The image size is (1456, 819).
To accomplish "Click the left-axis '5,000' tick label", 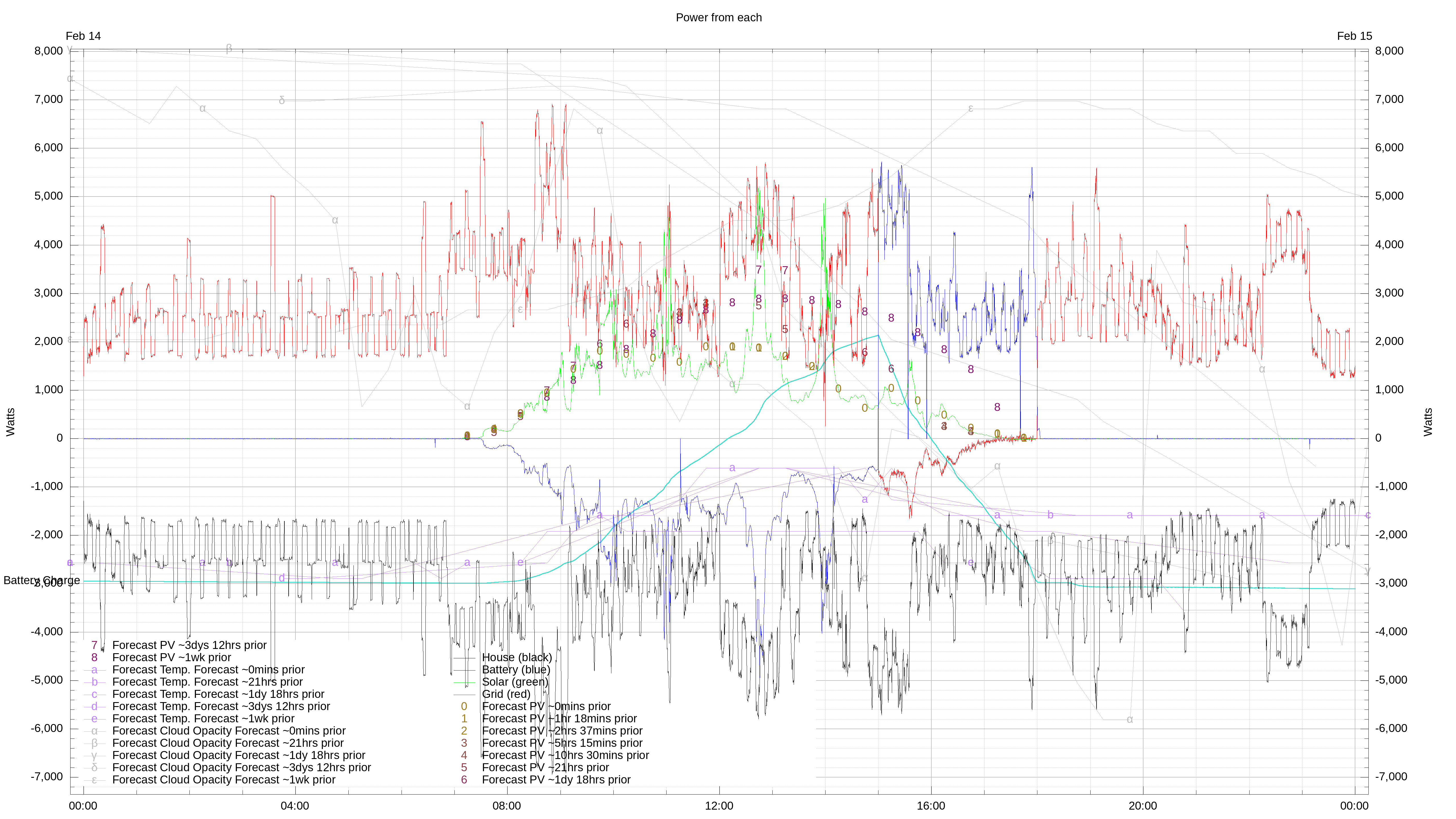I will pyautogui.click(x=49, y=196).
